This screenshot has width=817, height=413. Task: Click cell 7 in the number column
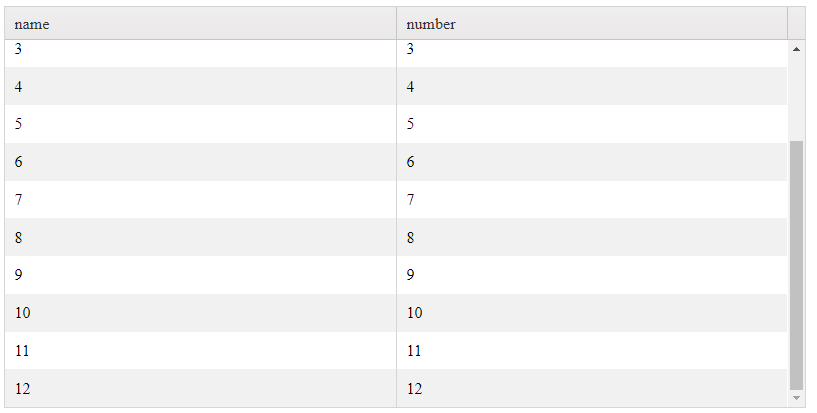pyautogui.click(x=592, y=200)
